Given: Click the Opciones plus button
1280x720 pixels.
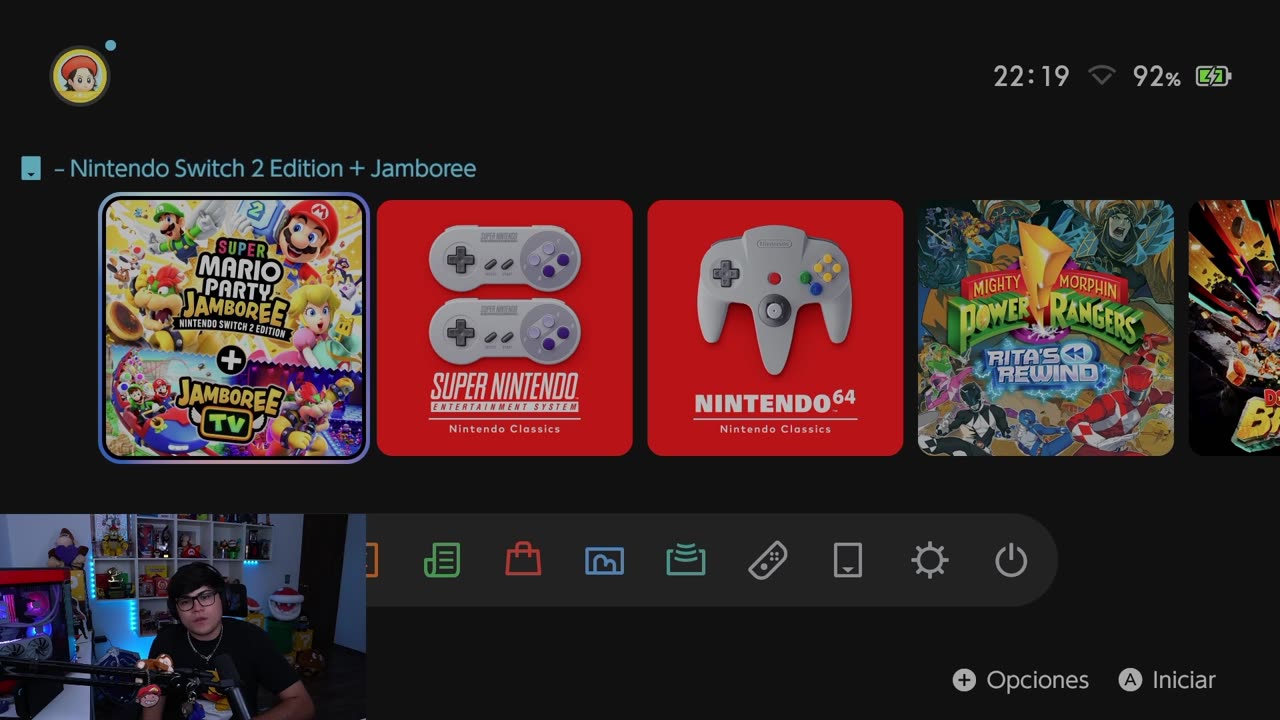Looking at the screenshot, I should (x=1021, y=680).
